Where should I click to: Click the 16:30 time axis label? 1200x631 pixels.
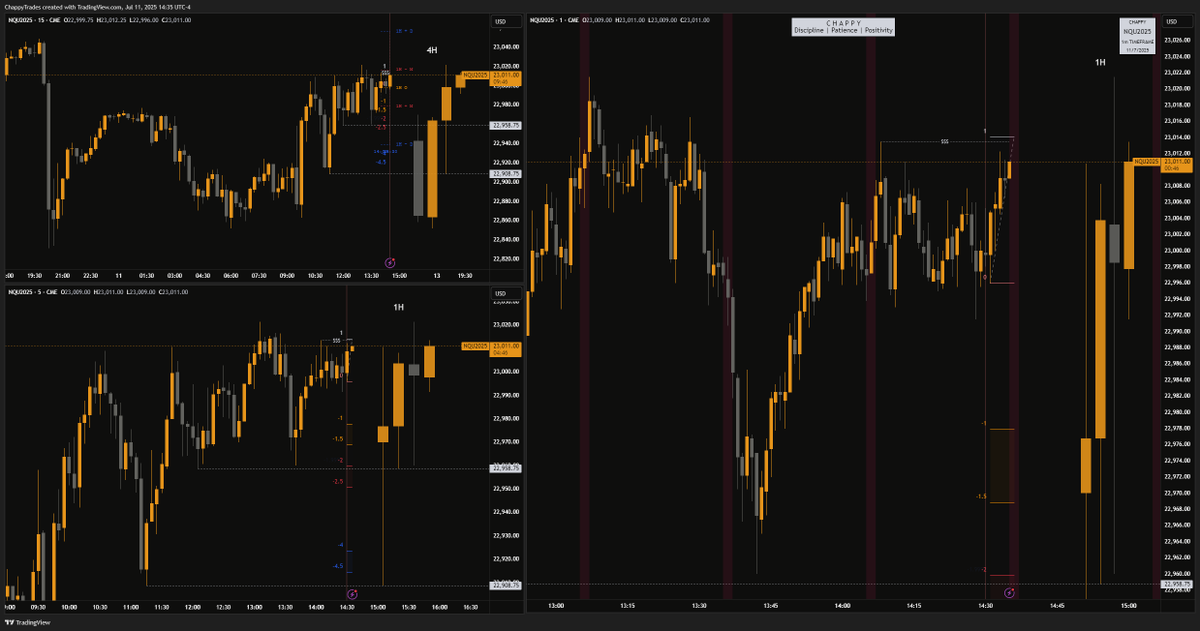pyautogui.click(x=469, y=607)
